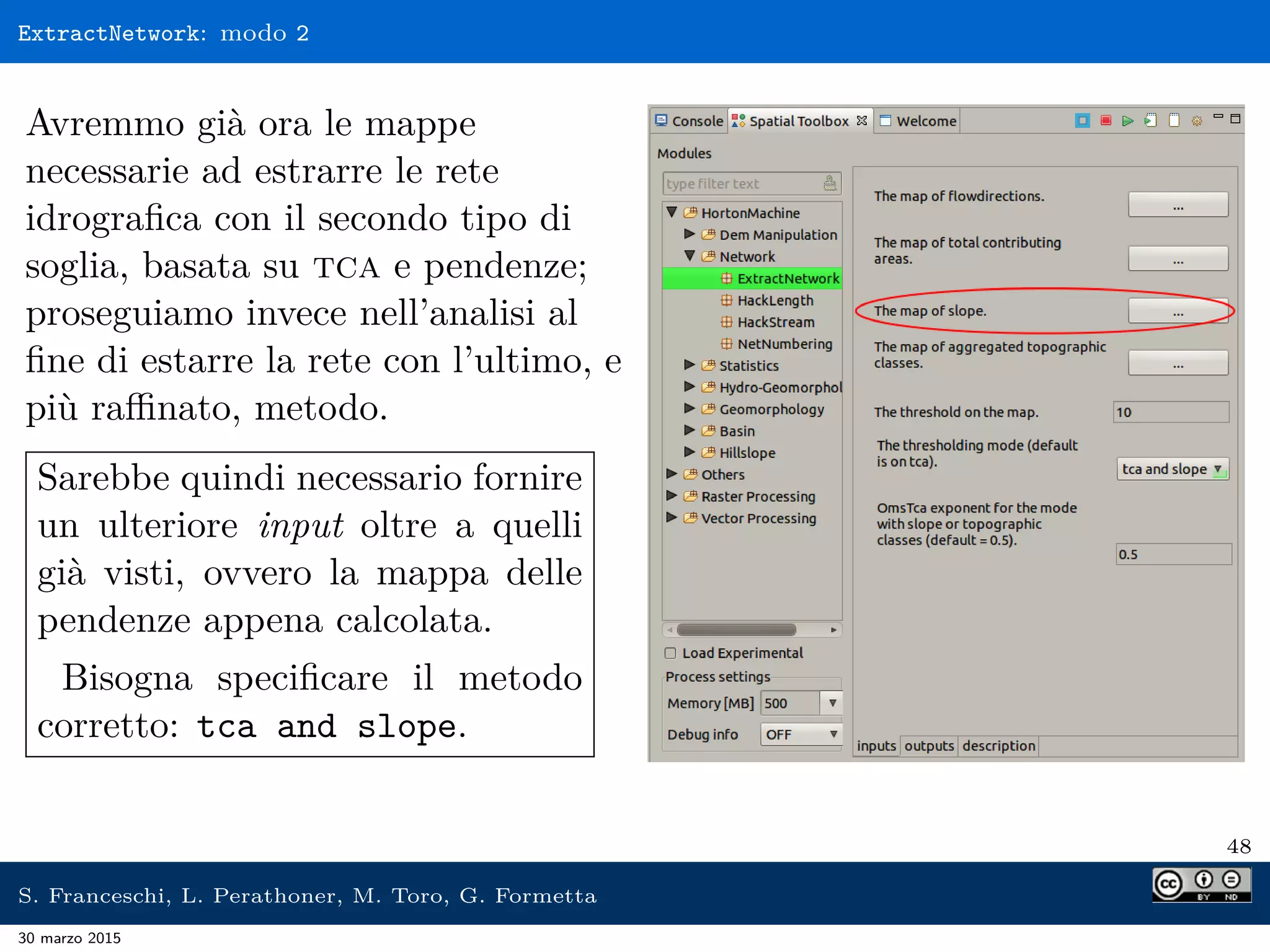Click the Raster Processing folder icon
Viewport: 1270px width, 952px height.
(691, 496)
